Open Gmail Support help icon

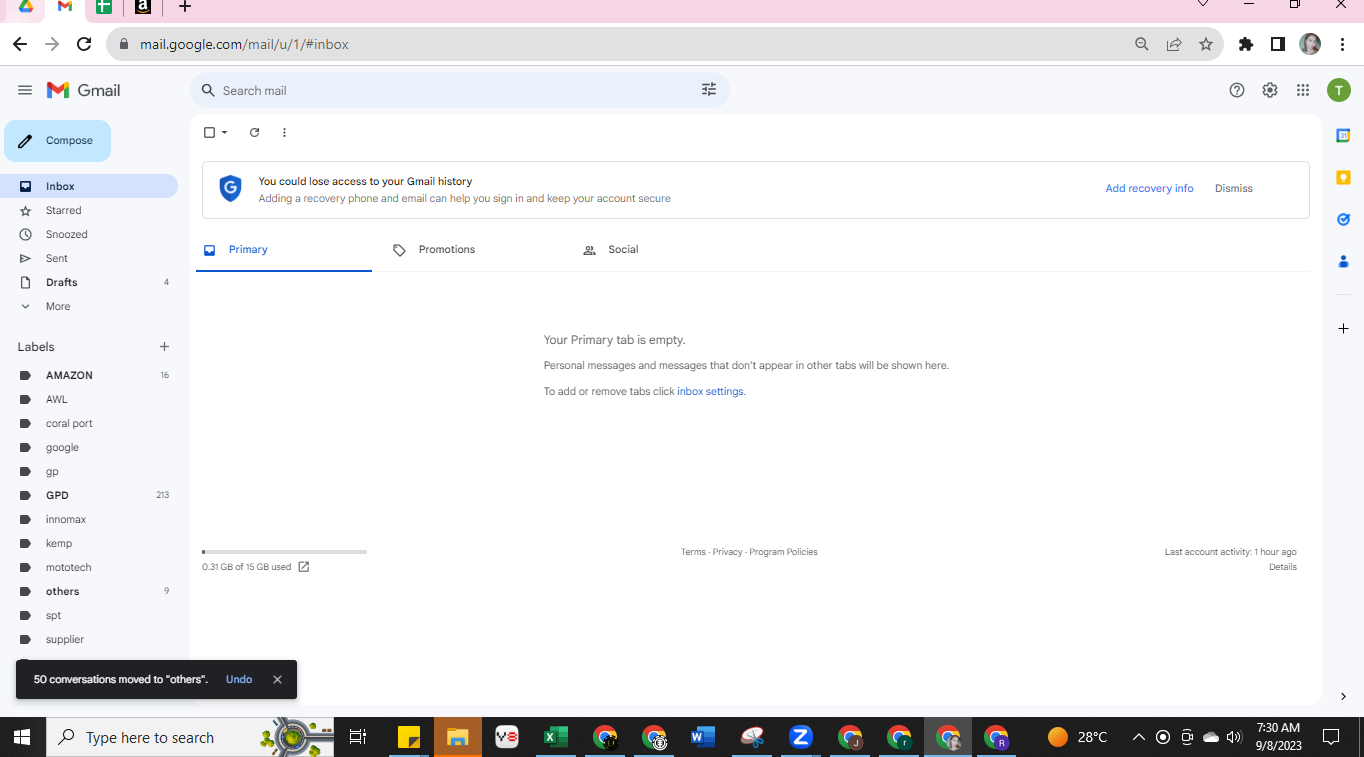[x=1237, y=90]
